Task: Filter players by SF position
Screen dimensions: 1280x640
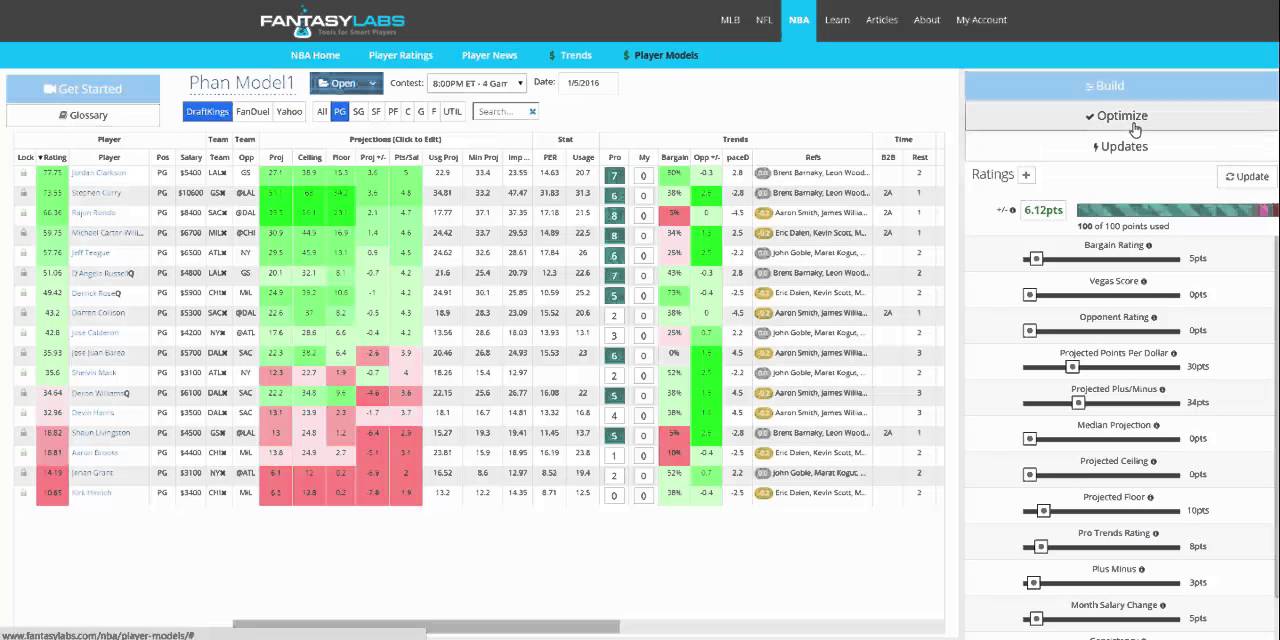Action: coord(376,111)
